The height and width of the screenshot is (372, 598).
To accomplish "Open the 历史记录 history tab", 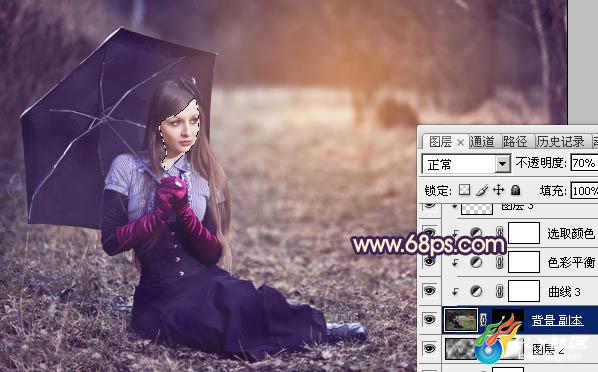I will (561, 142).
